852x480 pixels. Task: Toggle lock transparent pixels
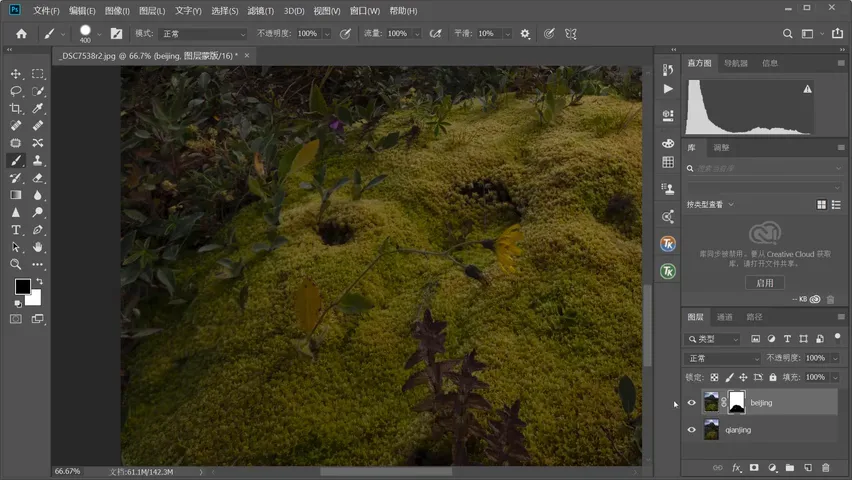pos(715,377)
